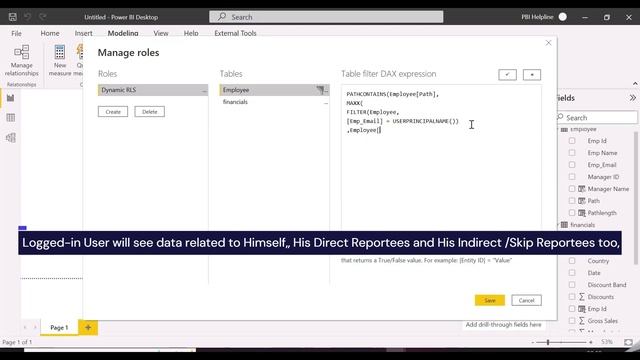Check the Emp Id field checkbox under employee

pos(572,141)
